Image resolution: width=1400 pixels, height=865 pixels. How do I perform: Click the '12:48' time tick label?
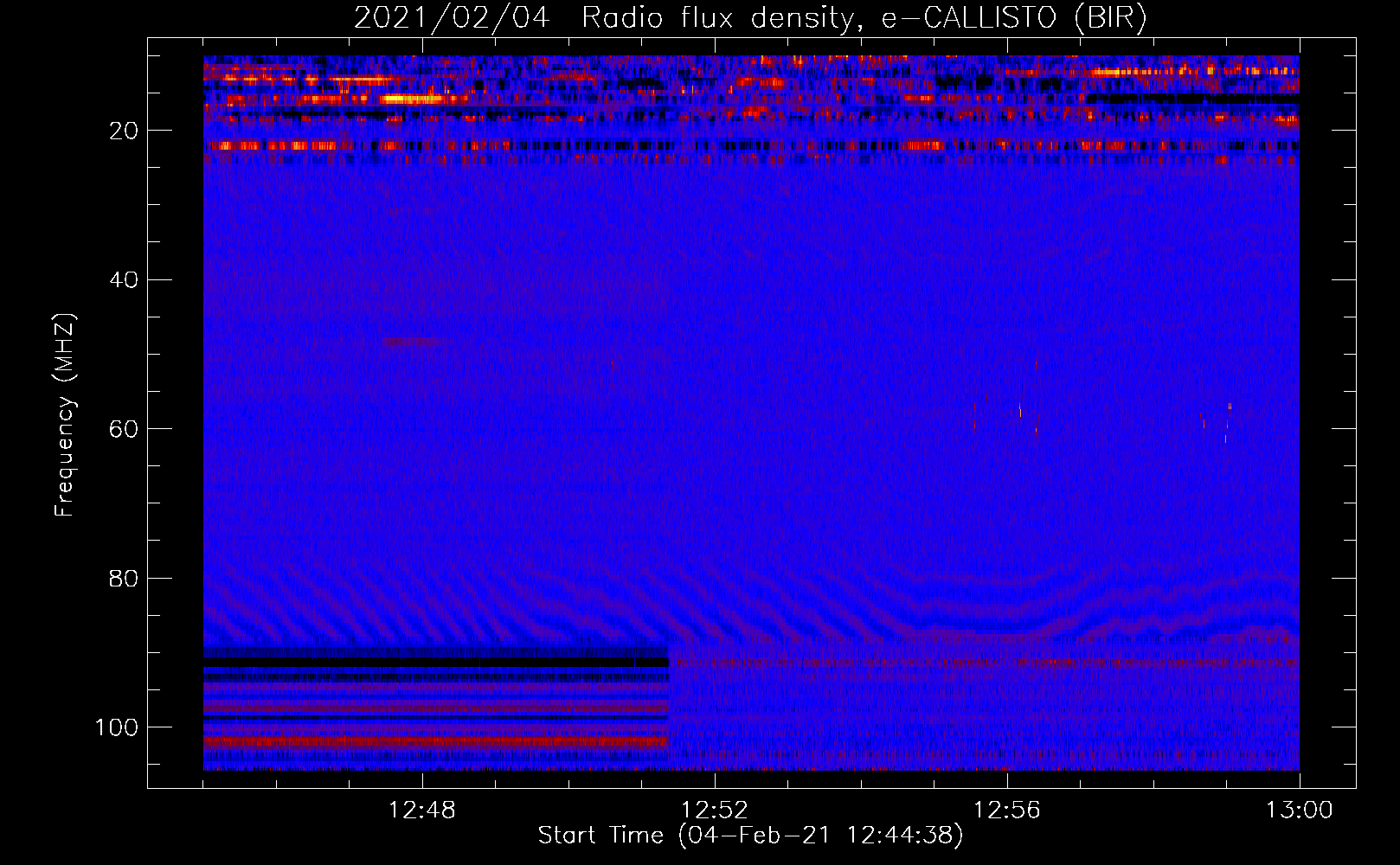click(x=422, y=811)
